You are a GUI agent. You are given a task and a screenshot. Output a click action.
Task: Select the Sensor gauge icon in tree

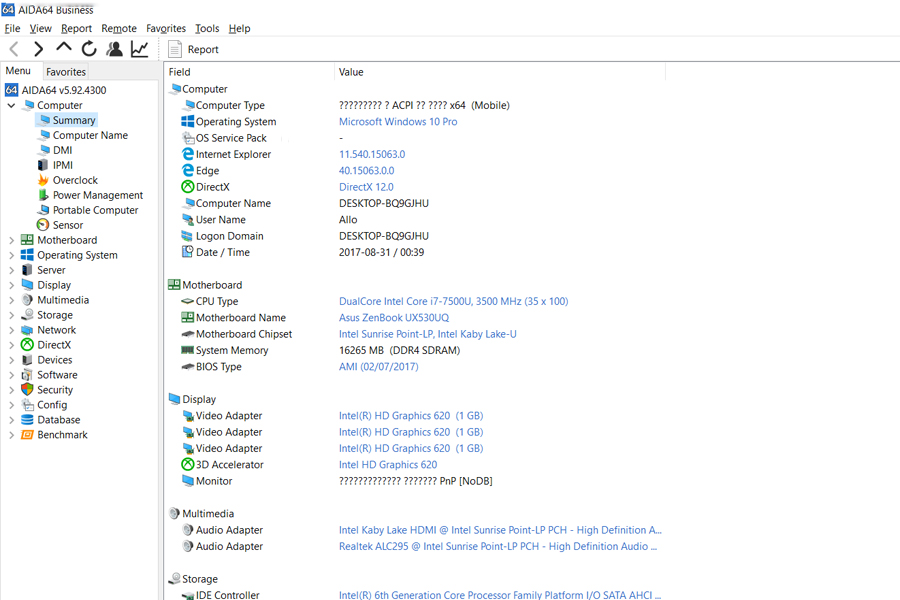(43, 225)
